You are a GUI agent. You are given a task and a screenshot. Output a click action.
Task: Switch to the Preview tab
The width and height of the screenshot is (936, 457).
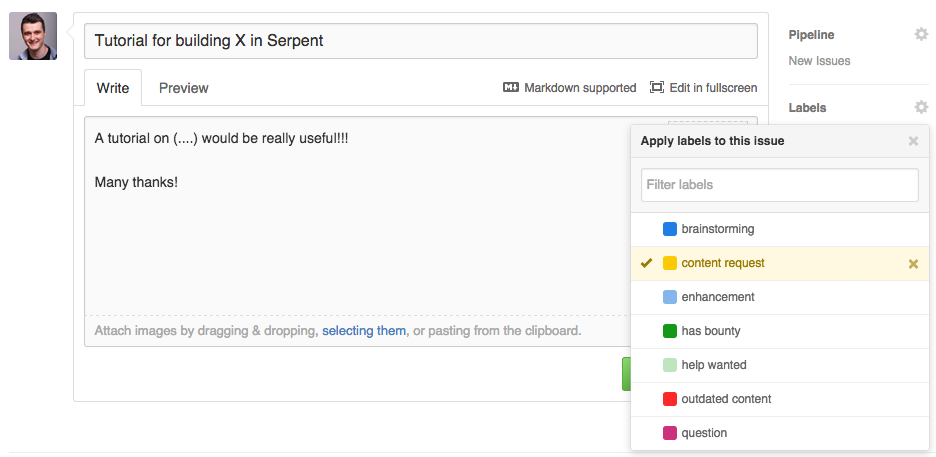point(184,88)
